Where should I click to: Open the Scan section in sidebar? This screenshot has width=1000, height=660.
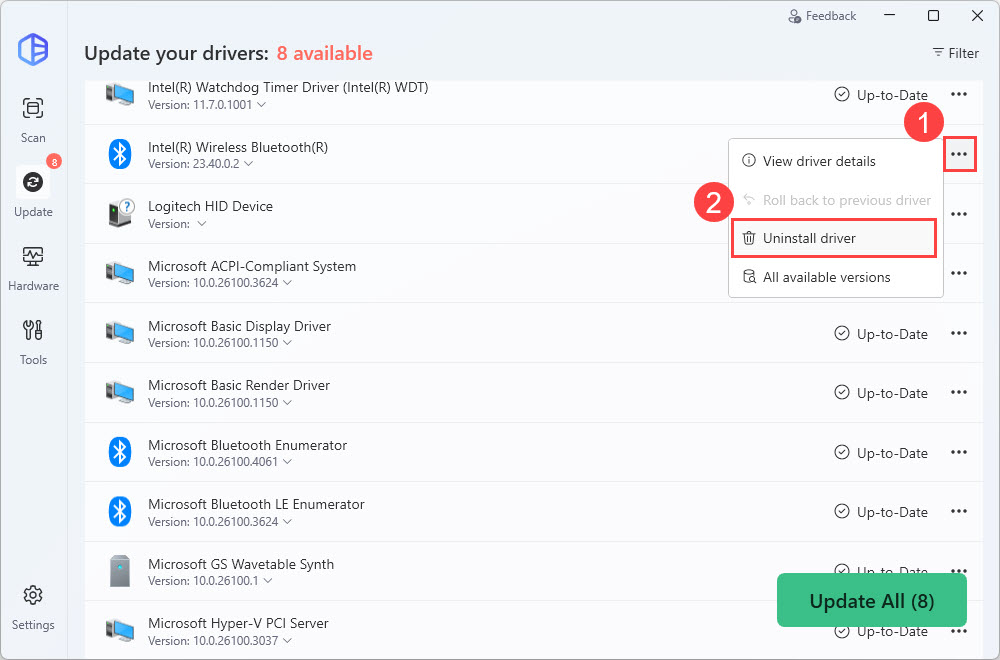tap(33, 118)
